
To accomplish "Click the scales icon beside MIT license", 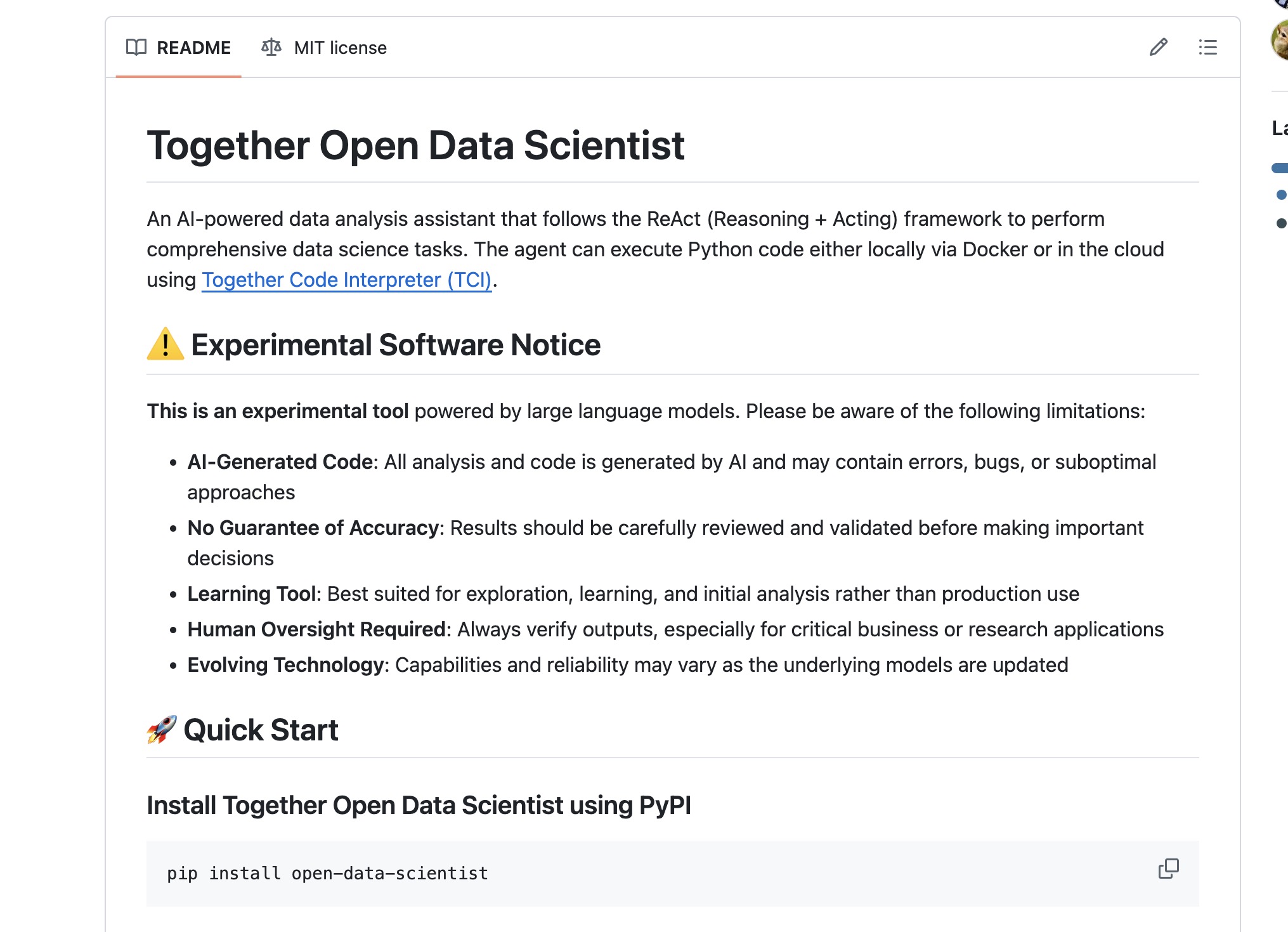I will 271,47.
